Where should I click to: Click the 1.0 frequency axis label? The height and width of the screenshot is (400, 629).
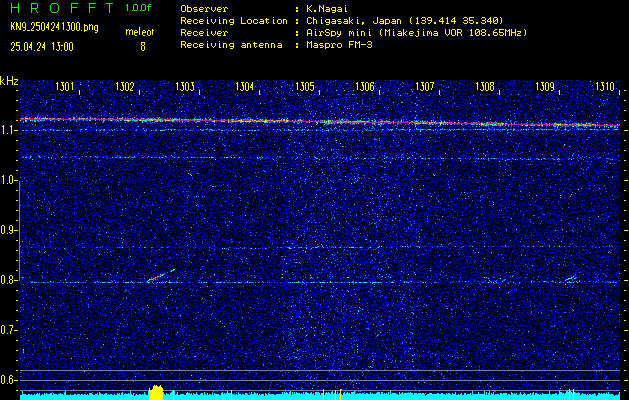(7, 180)
